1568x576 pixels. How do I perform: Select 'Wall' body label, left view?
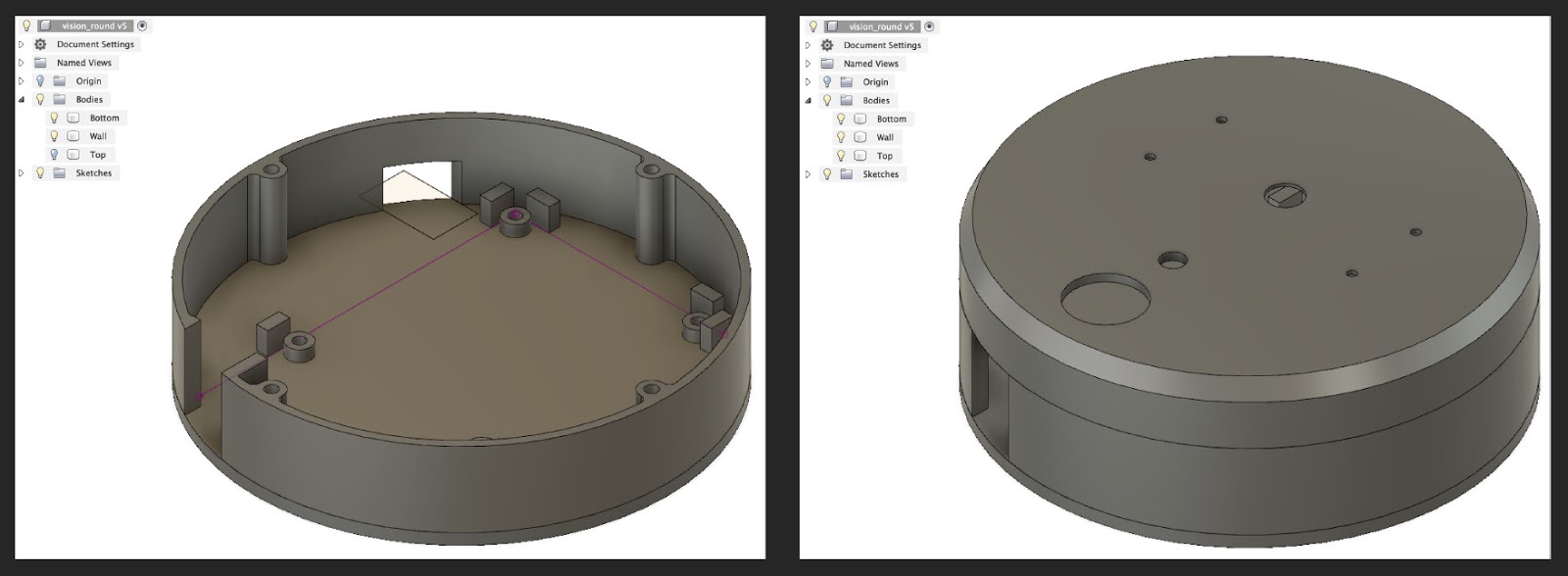coord(98,136)
